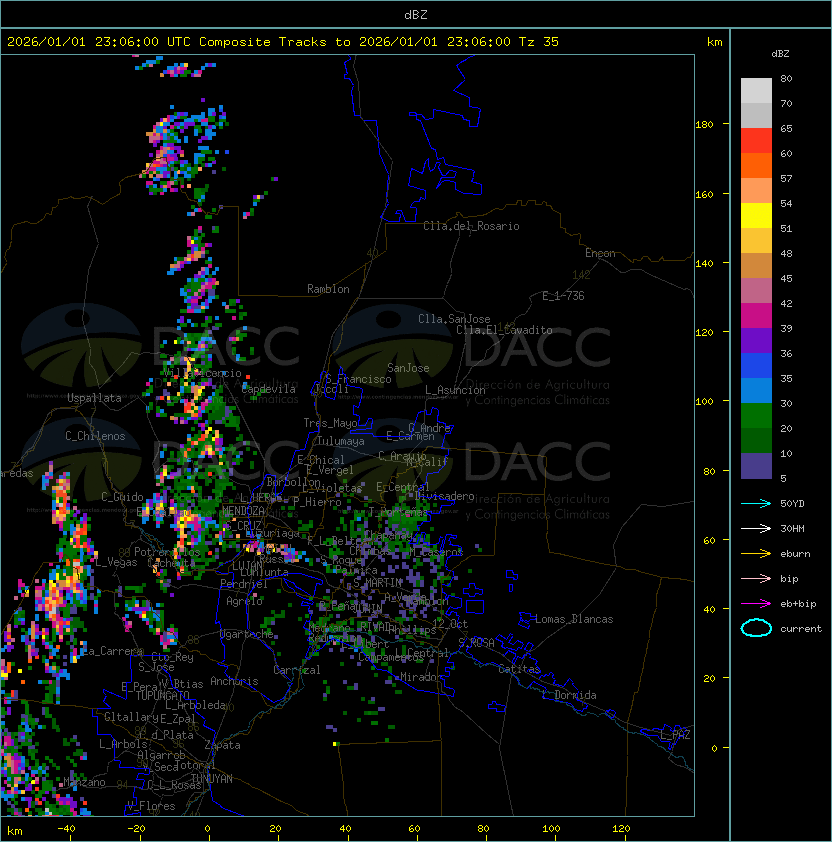Viewport: 832px width, 842px height.
Task: Click the 'Perdriel' place label
Action: [x=244, y=584]
